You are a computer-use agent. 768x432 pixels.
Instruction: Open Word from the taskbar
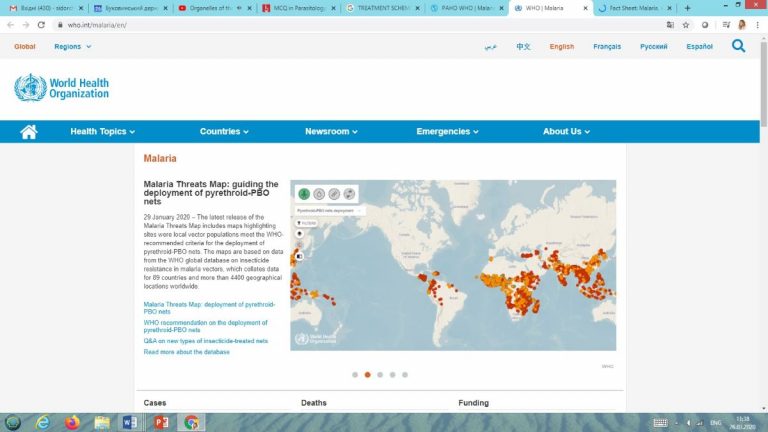pos(130,422)
